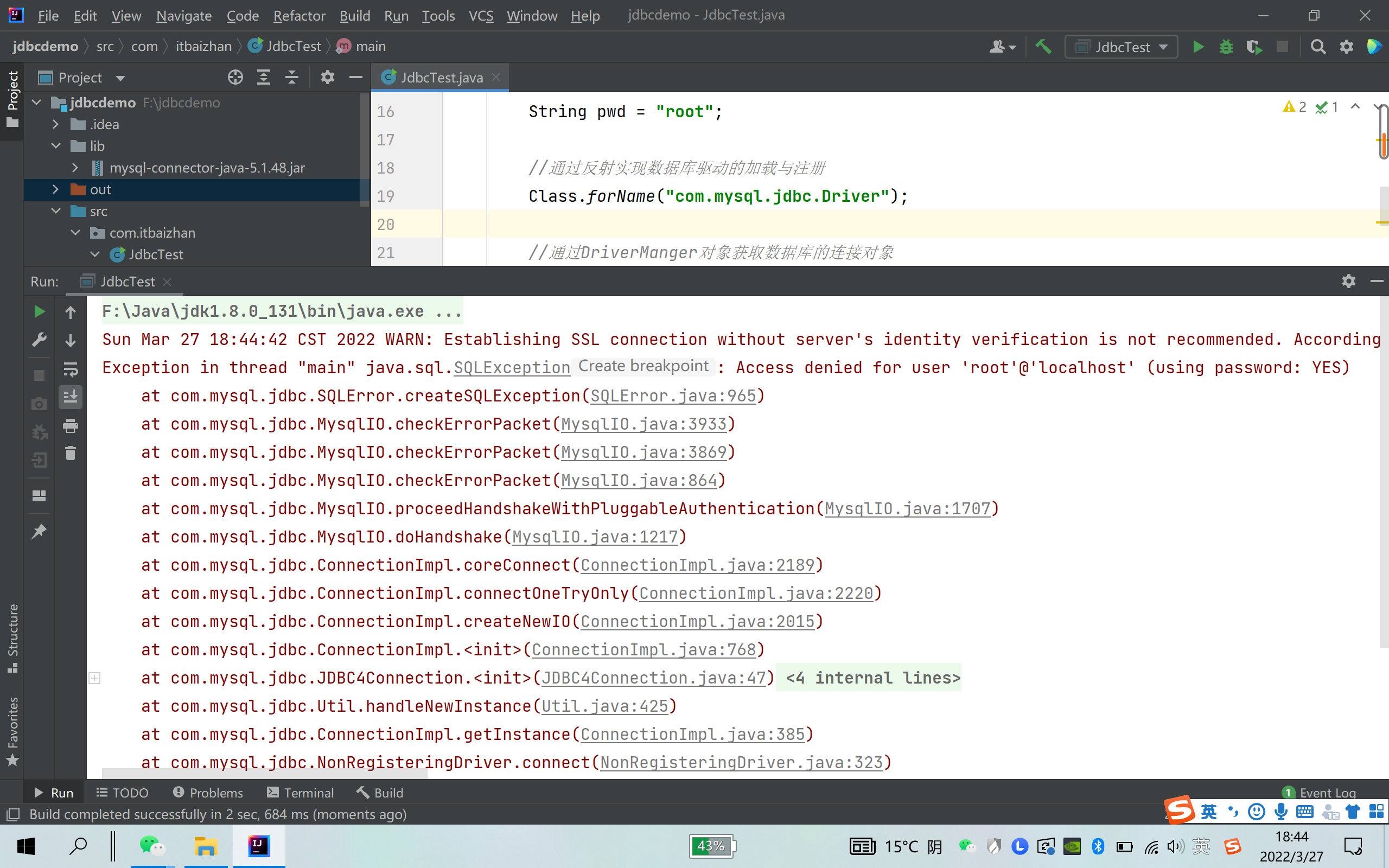Open Search Everywhere magnifier icon
Viewport: 1389px width, 868px height.
pos(1318,47)
